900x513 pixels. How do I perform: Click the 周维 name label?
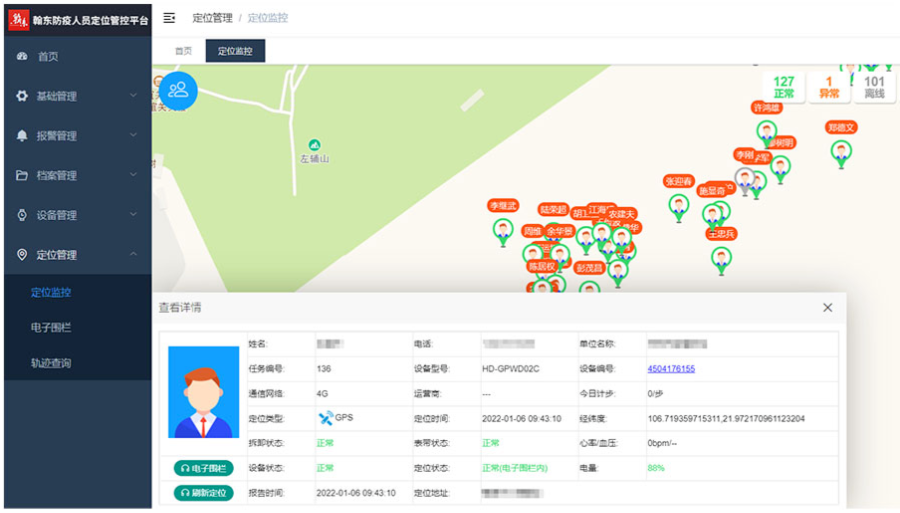pos(532,231)
